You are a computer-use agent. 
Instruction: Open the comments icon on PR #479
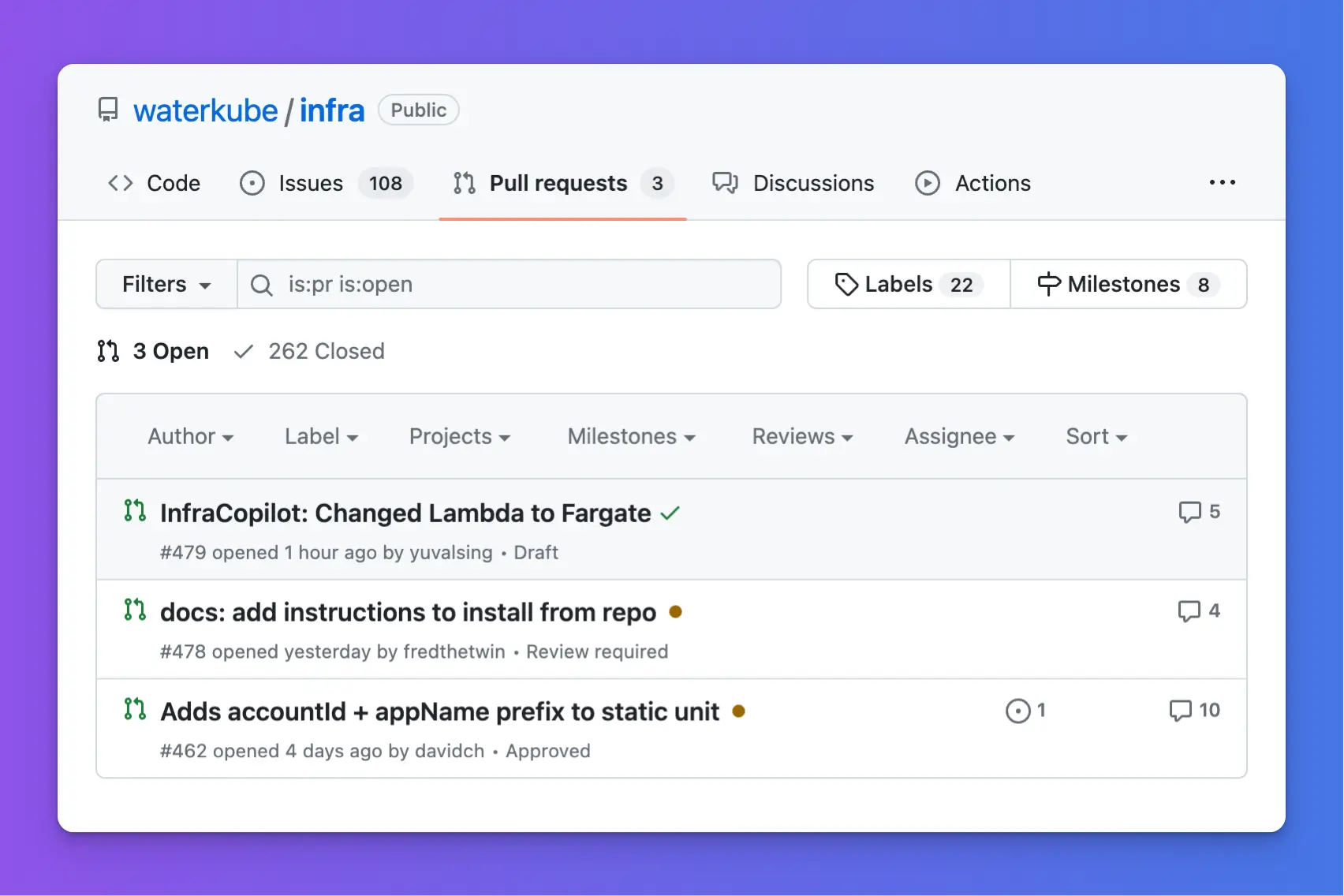click(1189, 511)
